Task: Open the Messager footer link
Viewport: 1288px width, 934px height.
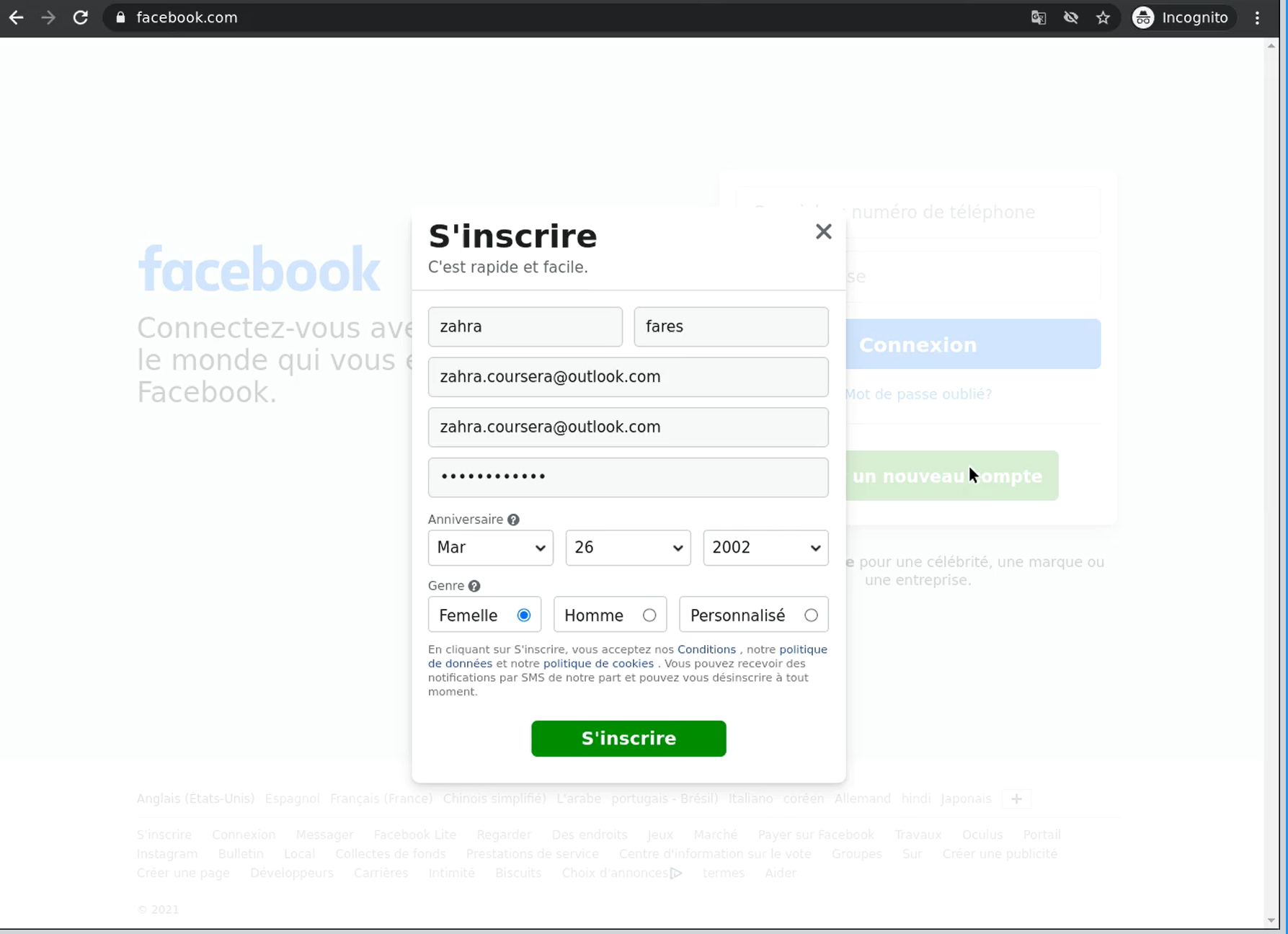Action: [x=324, y=835]
